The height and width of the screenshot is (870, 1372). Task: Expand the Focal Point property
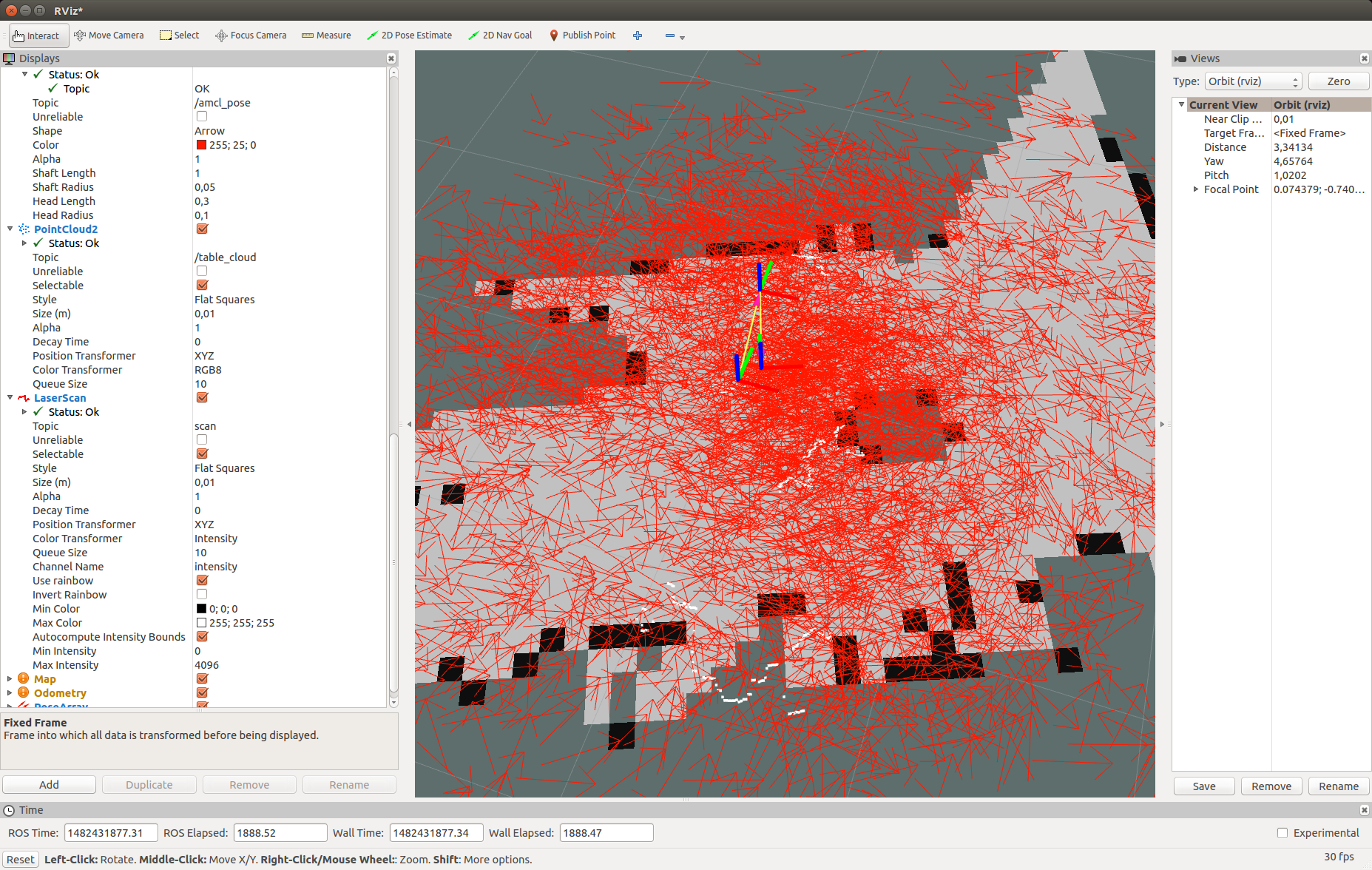point(1196,189)
